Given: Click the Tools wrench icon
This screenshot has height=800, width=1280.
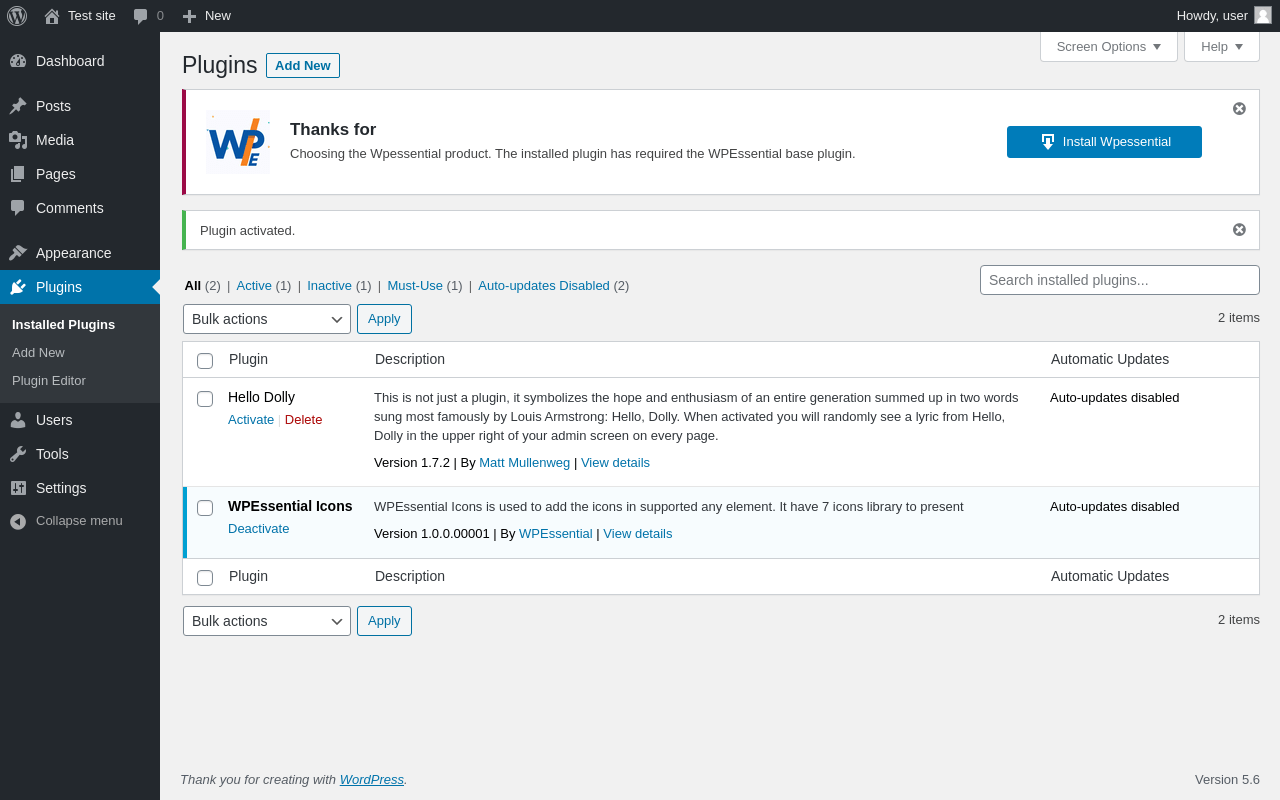Looking at the screenshot, I should tap(18, 454).
